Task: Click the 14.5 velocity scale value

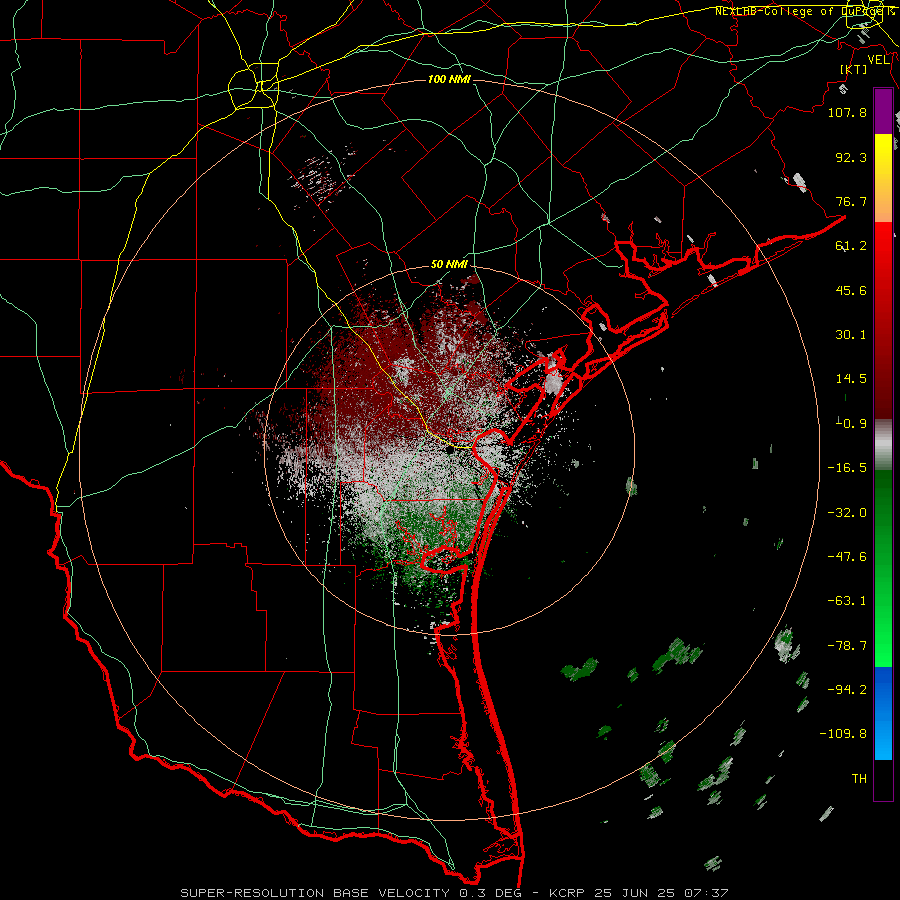Action: (851, 379)
